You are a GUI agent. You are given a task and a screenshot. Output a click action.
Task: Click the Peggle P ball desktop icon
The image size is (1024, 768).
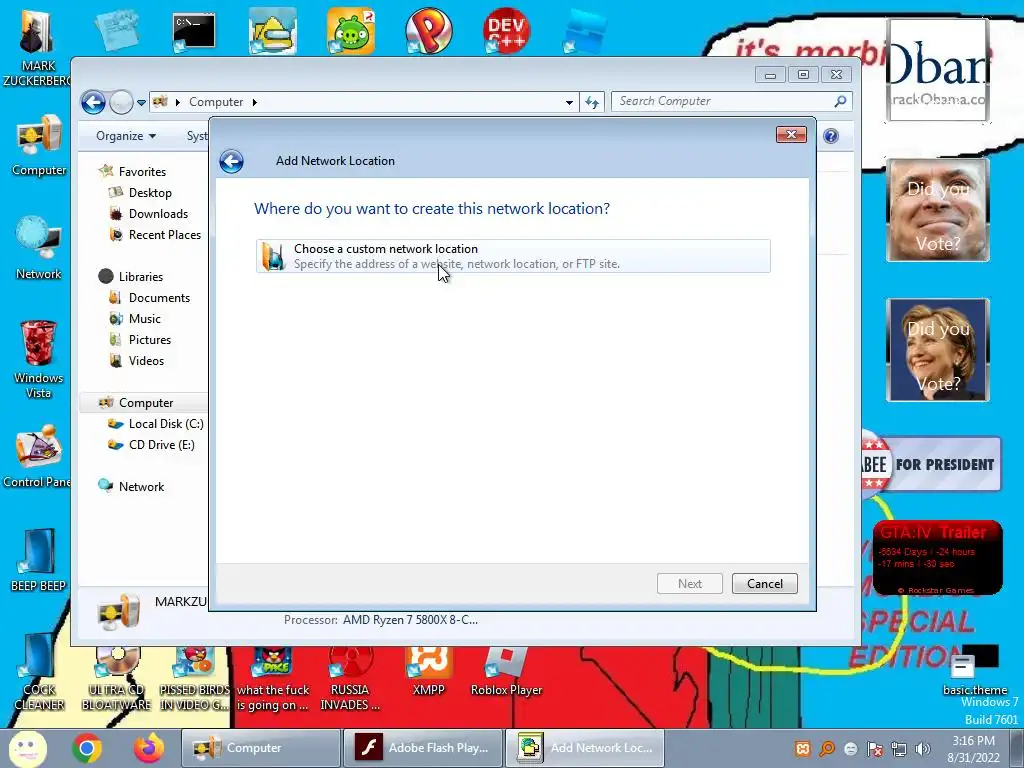tap(428, 31)
